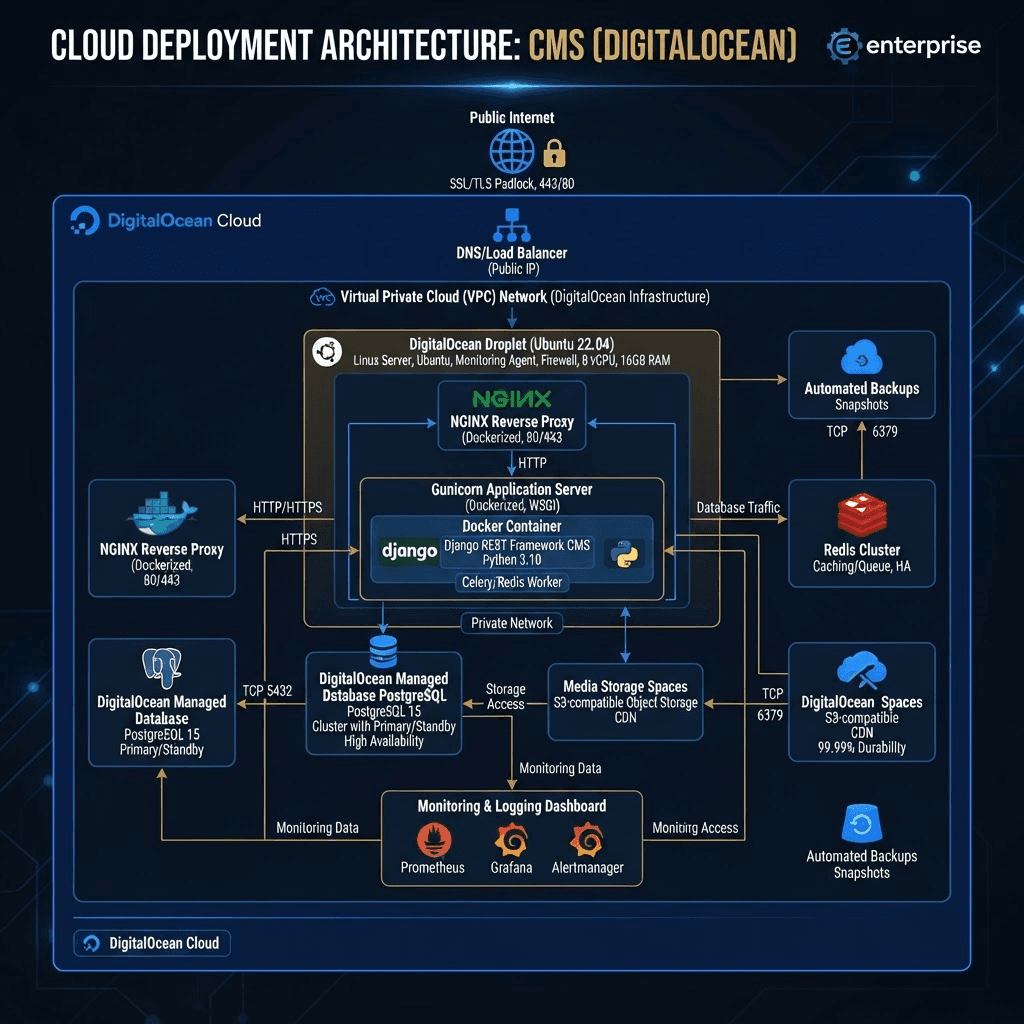The width and height of the screenshot is (1024, 1024).
Task: Click 'Django REST Framework CMS' text
Action: click(x=517, y=545)
